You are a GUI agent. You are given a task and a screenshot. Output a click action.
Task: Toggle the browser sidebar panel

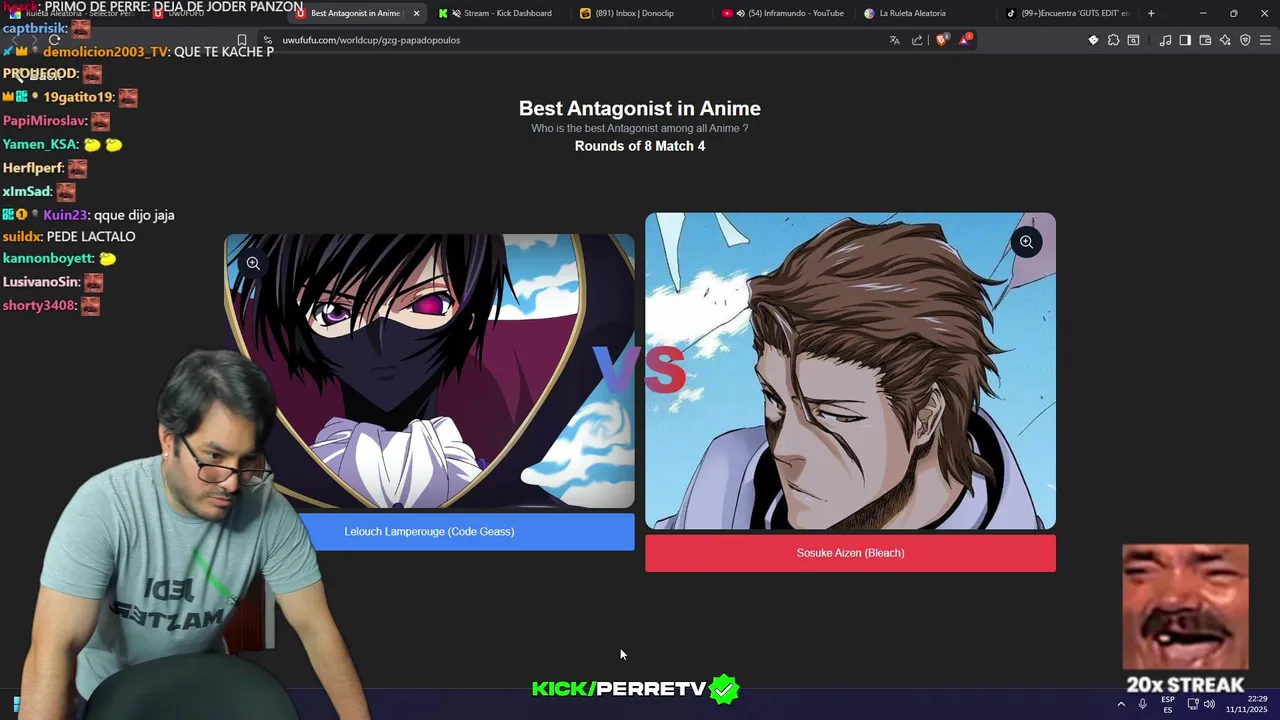click(x=1185, y=40)
